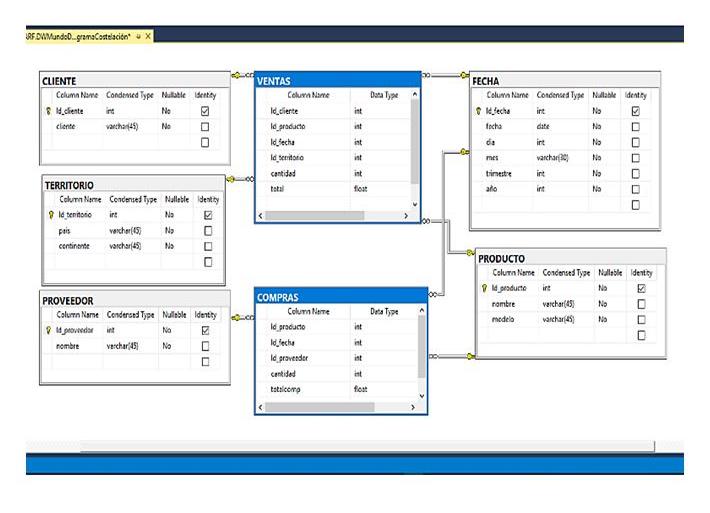
Task: Toggle Identity checkbox for continente
Action: pos(208,246)
